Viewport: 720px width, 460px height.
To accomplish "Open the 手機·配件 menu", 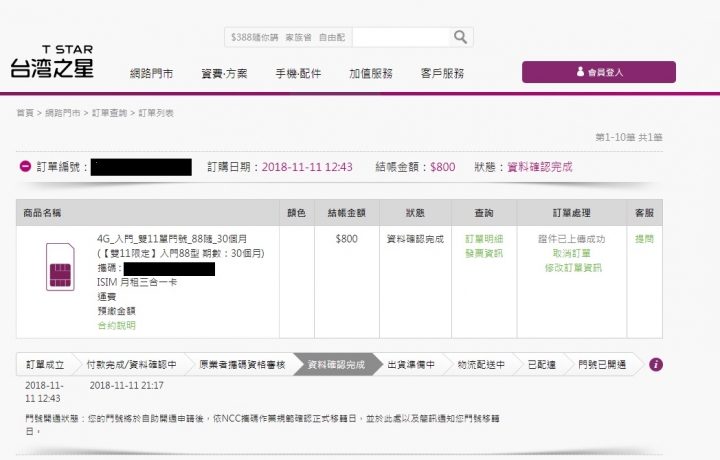I will point(298,73).
